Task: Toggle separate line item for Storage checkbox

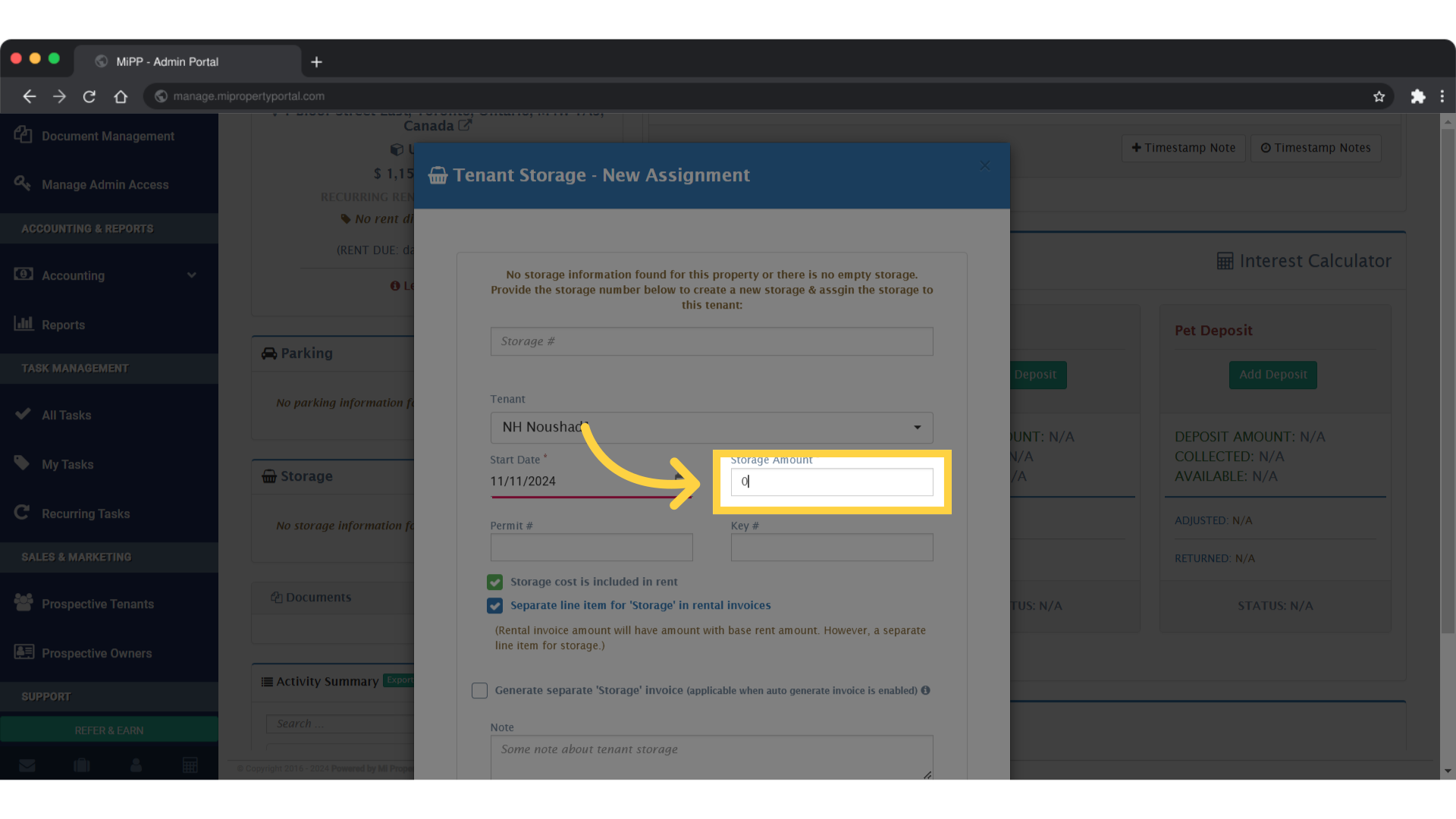Action: tap(495, 606)
